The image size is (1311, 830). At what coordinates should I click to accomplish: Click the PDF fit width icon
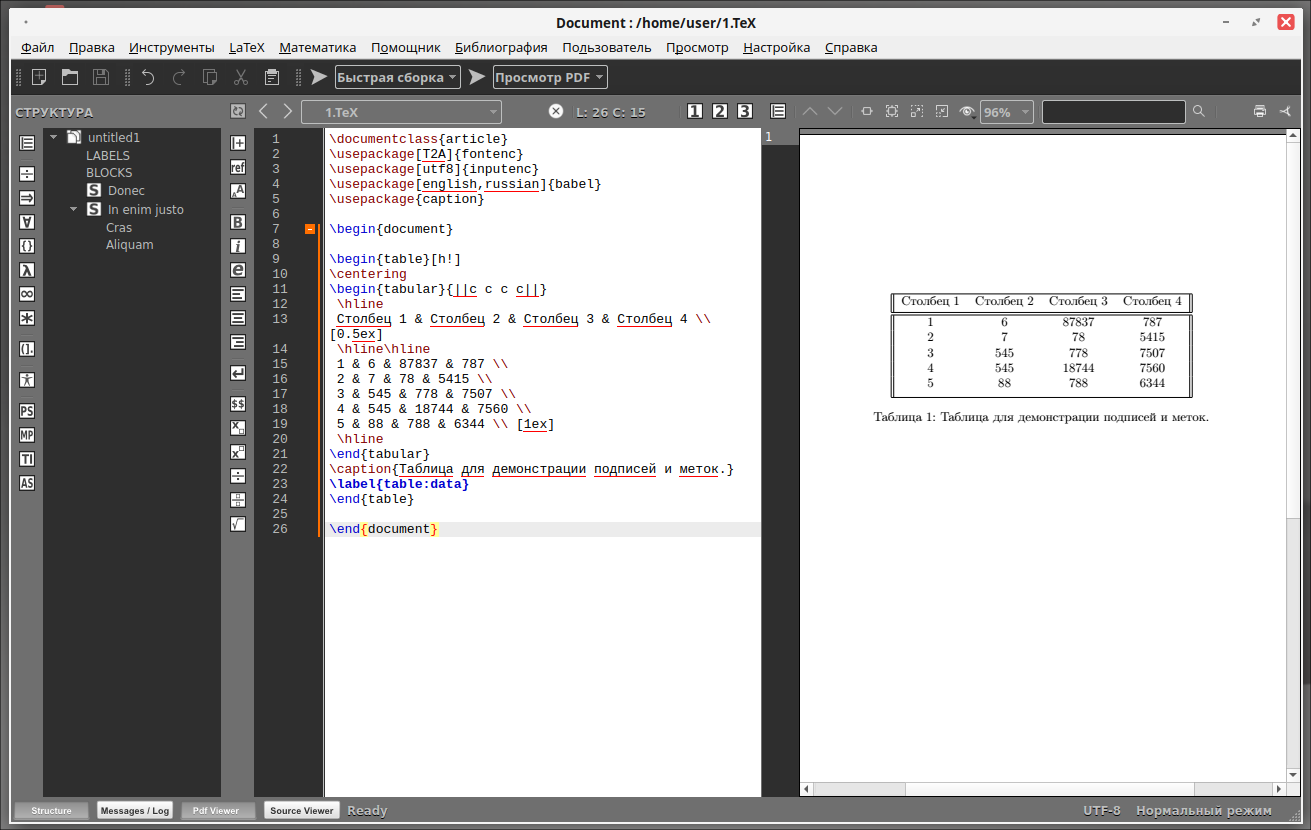tap(867, 111)
